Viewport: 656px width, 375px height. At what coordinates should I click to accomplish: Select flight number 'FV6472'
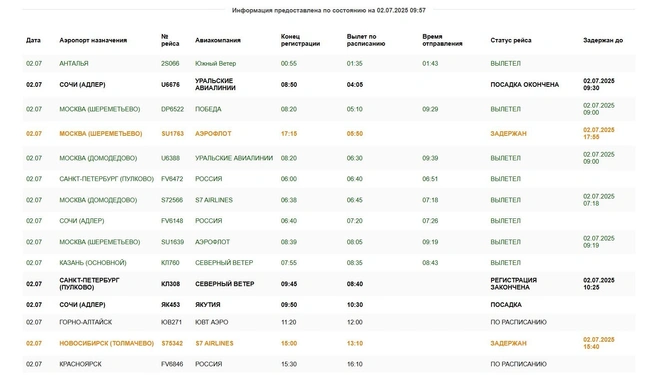pos(172,179)
